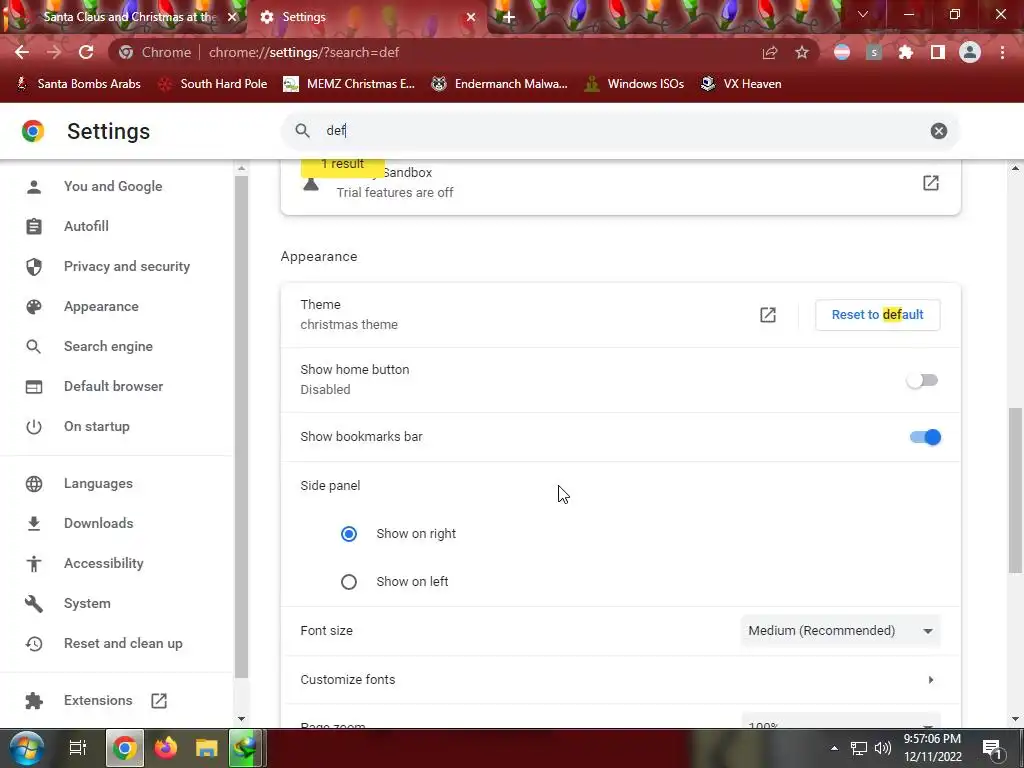Click sidebar scrollbar down arrow
Image resolution: width=1024 pixels, height=768 pixels.
pyautogui.click(x=241, y=719)
